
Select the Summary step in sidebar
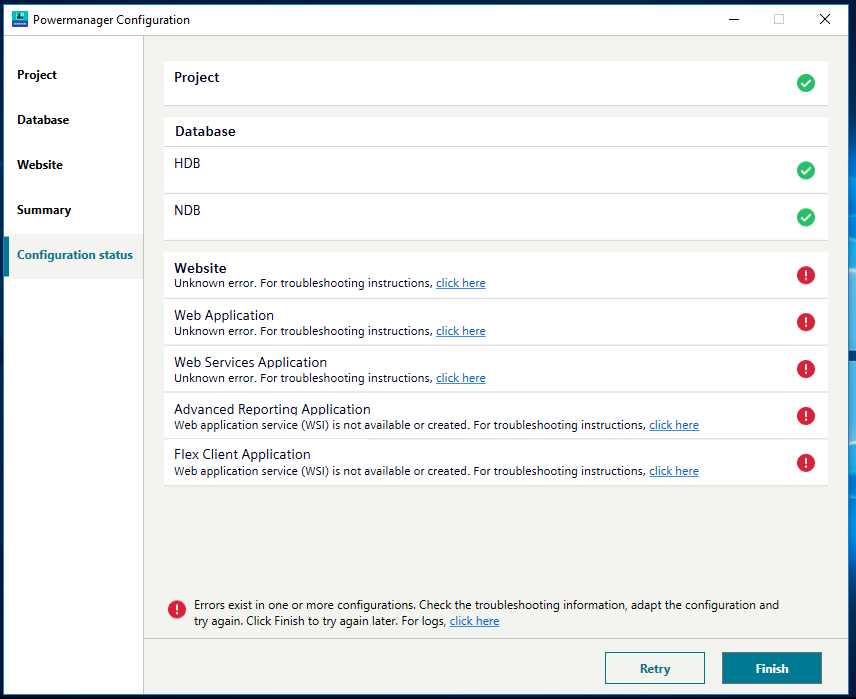pos(44,210)
